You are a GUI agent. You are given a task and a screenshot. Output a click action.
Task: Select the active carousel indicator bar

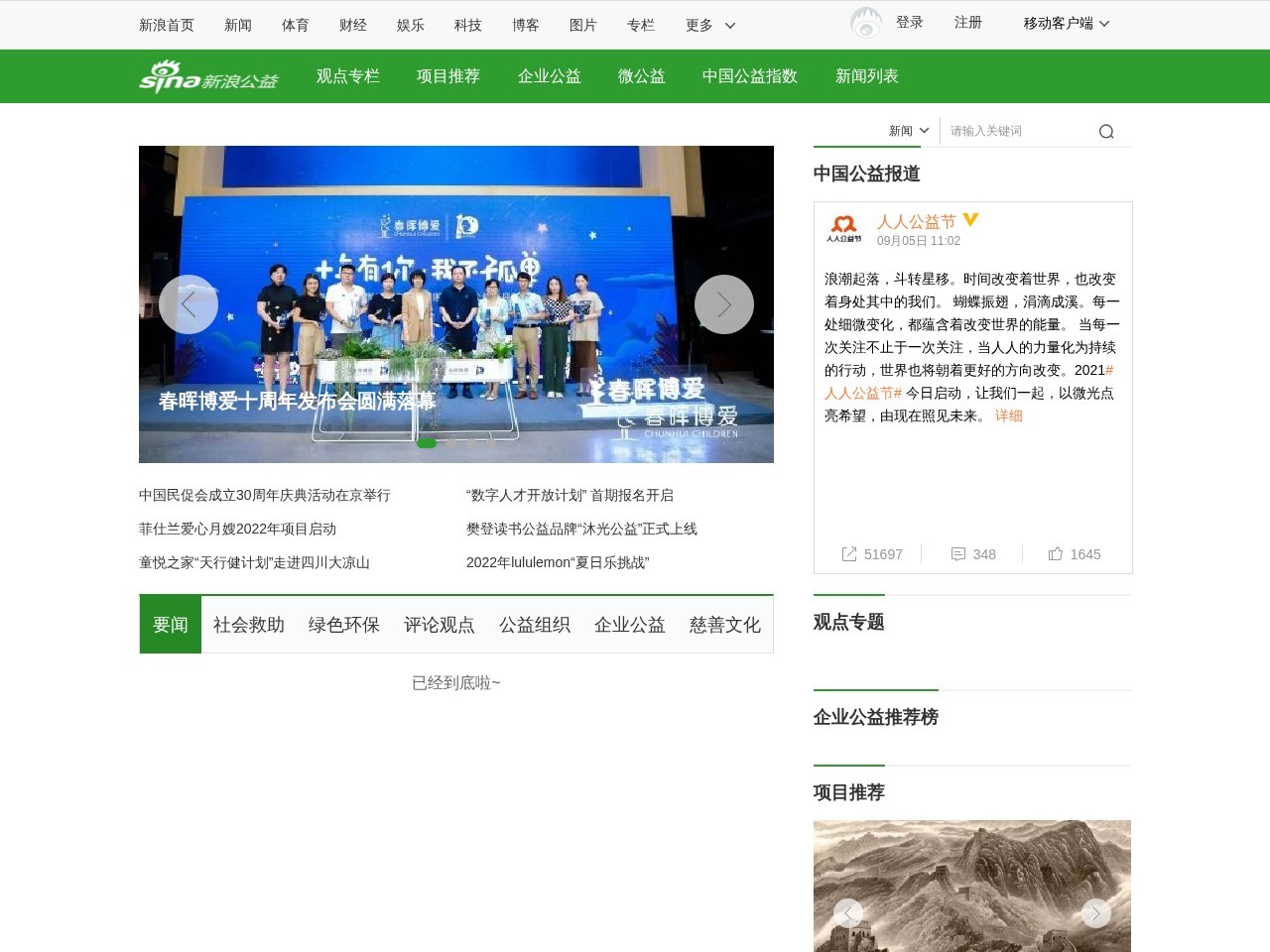coord(427,443)
